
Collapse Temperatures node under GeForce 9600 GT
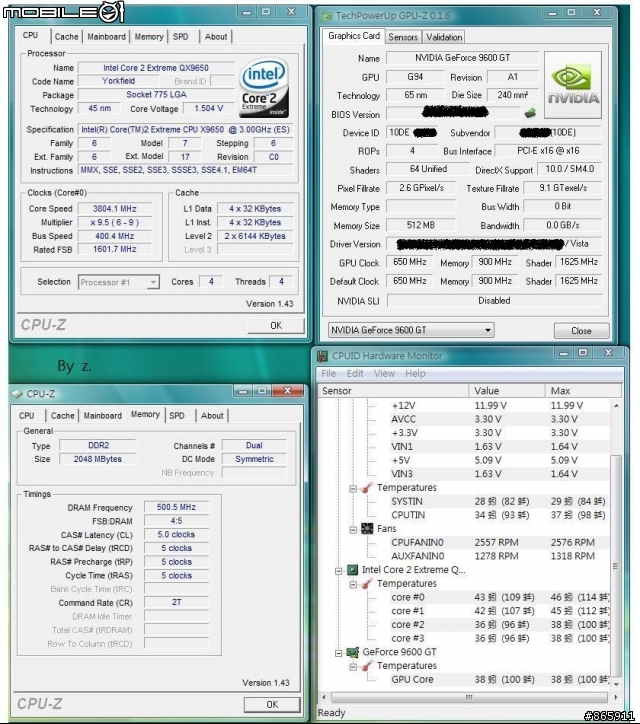pyautogui.click(x=353, y=667)
